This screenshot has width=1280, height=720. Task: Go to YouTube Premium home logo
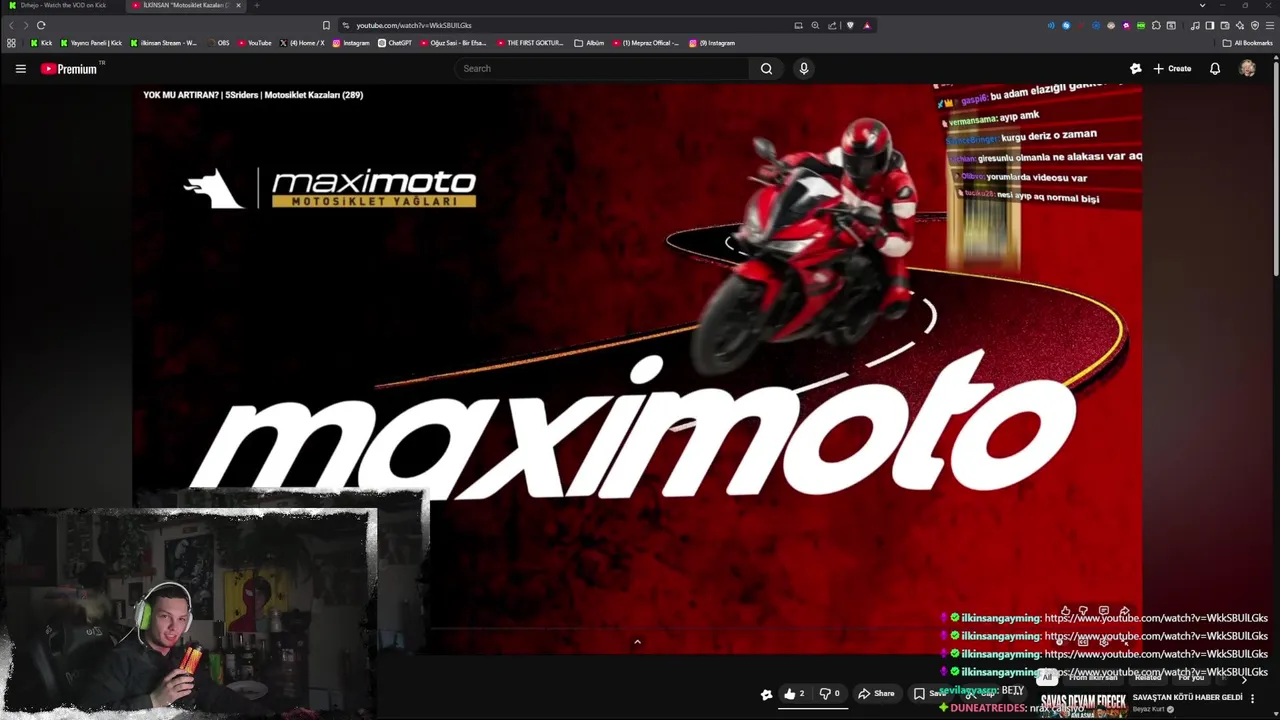click(69, 68)
